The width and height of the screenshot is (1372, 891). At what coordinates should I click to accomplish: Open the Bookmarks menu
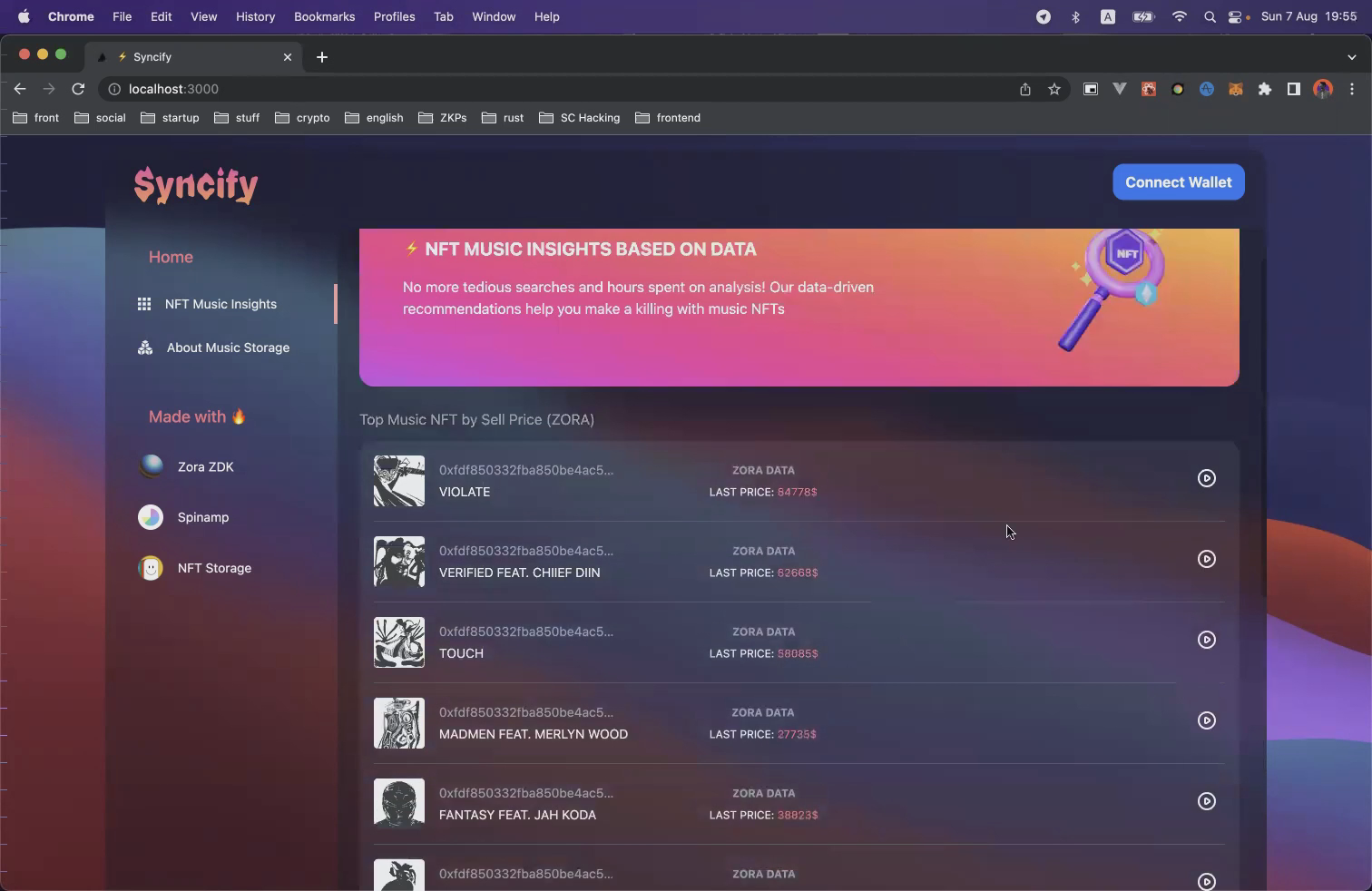click(324, 16)
